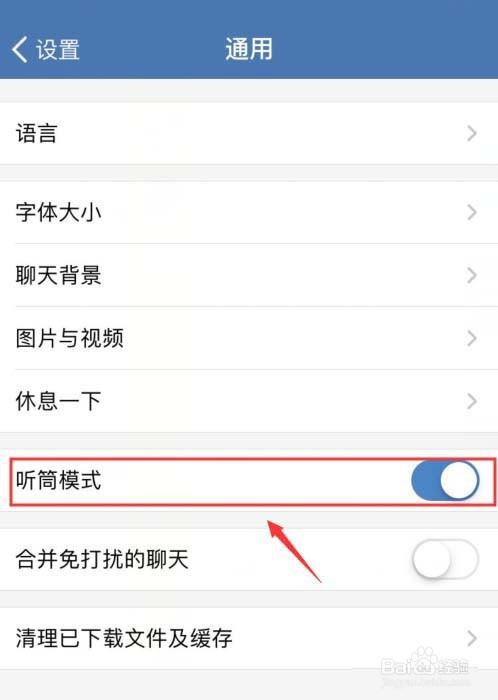Viewport: 498px width, 700px height.
Task: Enable 合并免打扰的聊天 toggle
Action: (x=445, y=559)
